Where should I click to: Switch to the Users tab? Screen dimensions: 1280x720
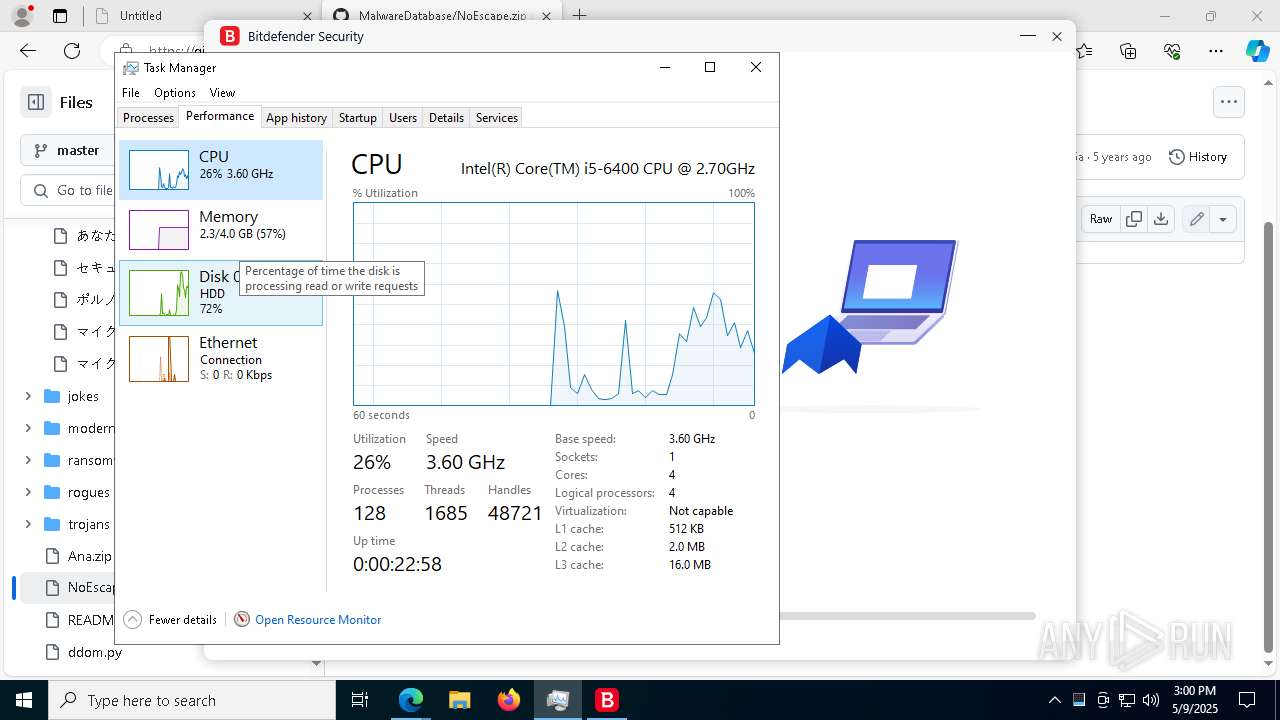403,118
